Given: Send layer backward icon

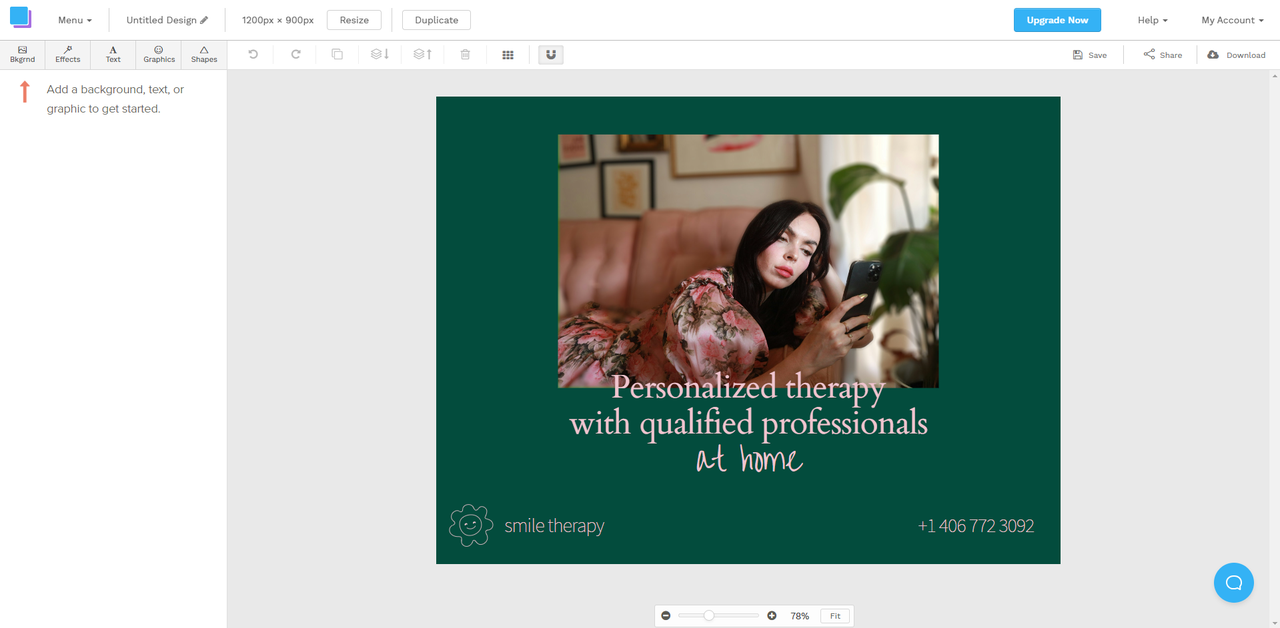Looking at the screenshot, I should 380,54.
